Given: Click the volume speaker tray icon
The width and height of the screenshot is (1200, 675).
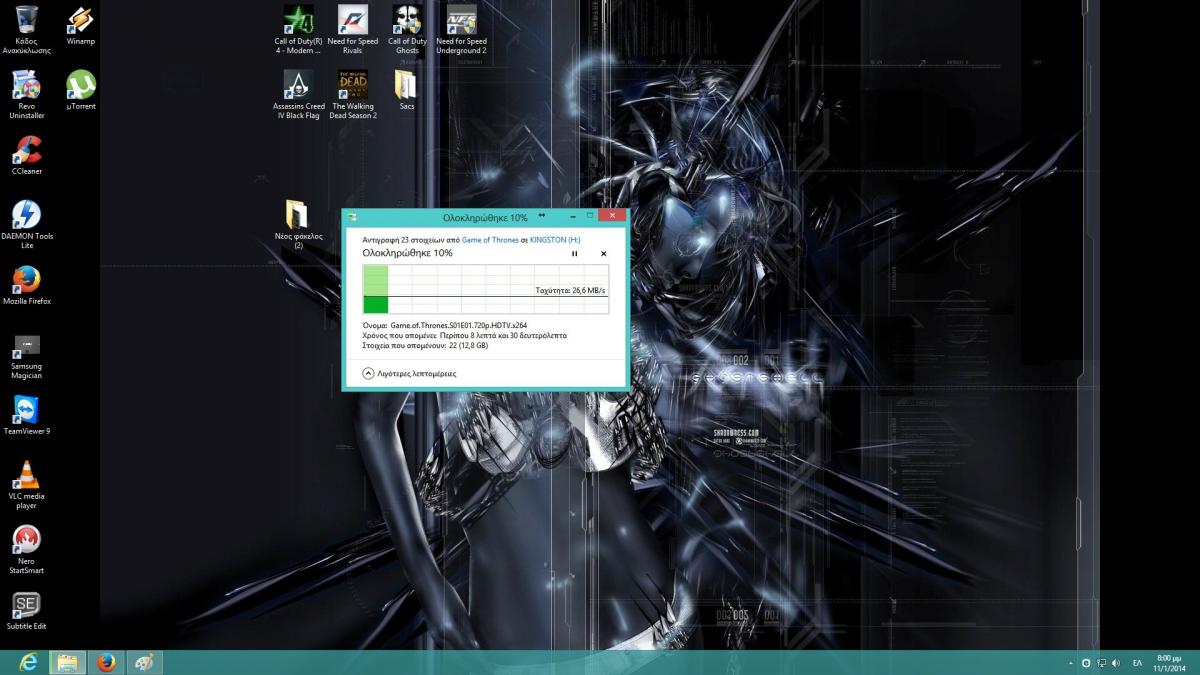Looking at the screenshot, I should (x=1115, y=663).
